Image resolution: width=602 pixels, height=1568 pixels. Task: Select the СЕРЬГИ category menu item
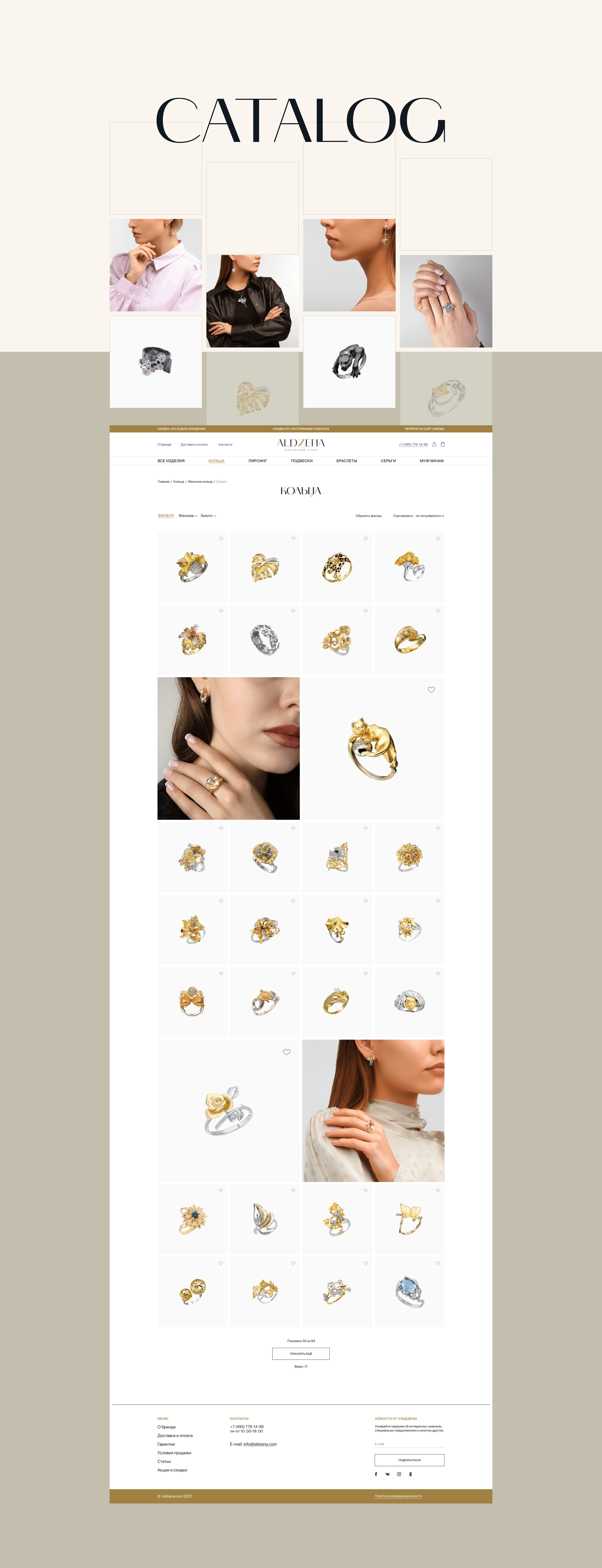point(388,461)
